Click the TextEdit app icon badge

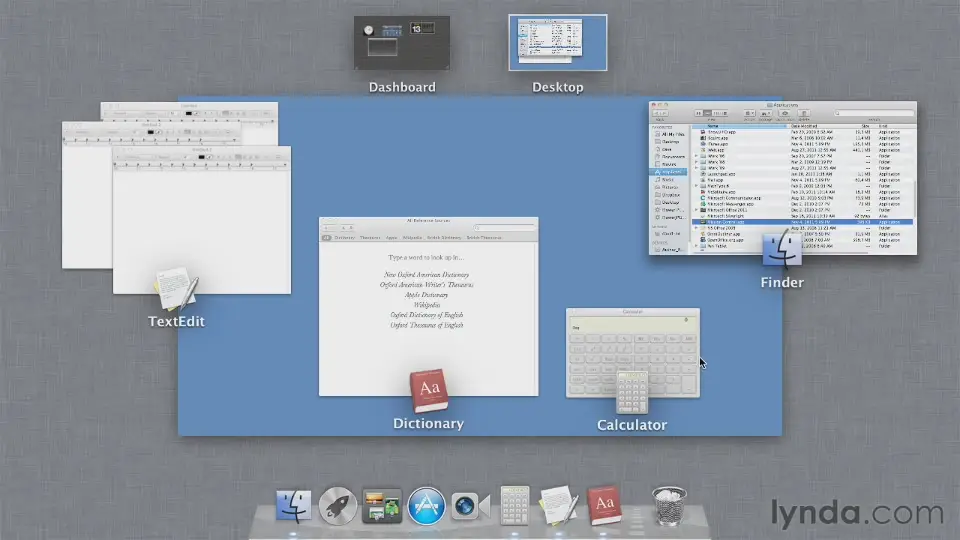176,288
